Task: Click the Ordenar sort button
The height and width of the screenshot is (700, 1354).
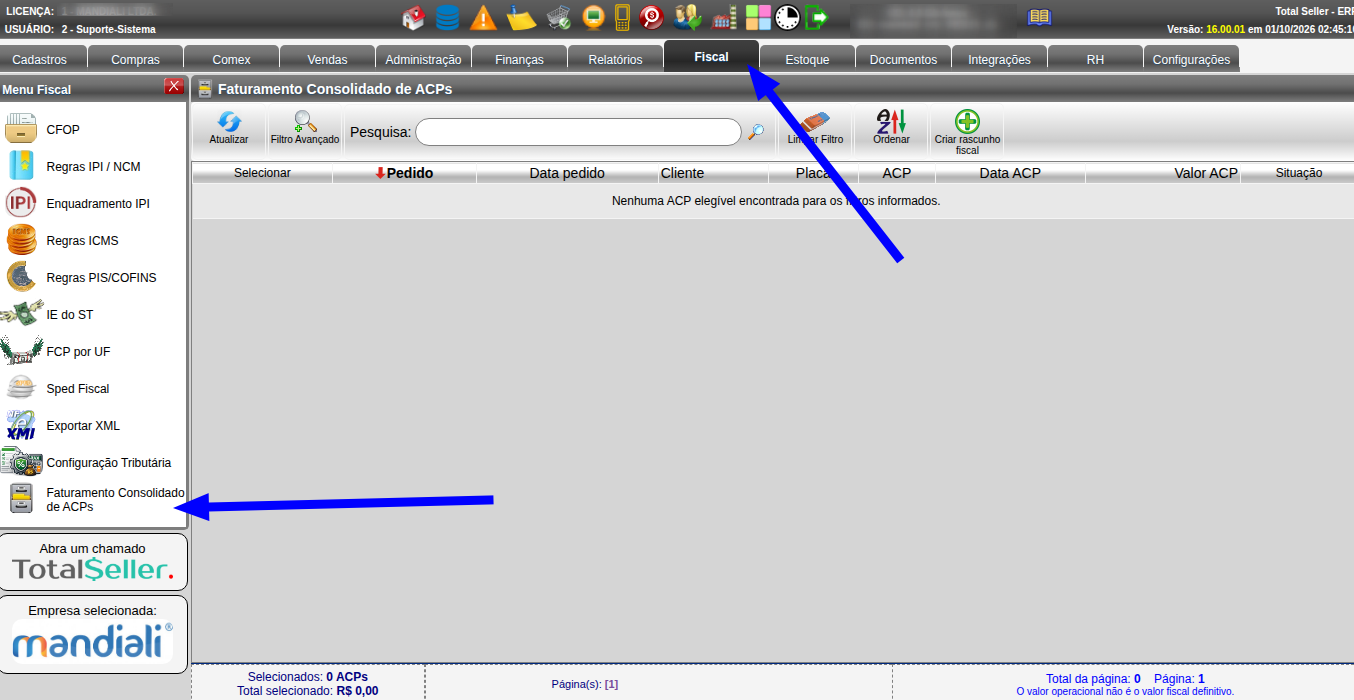Action: (x=891, y=128)
